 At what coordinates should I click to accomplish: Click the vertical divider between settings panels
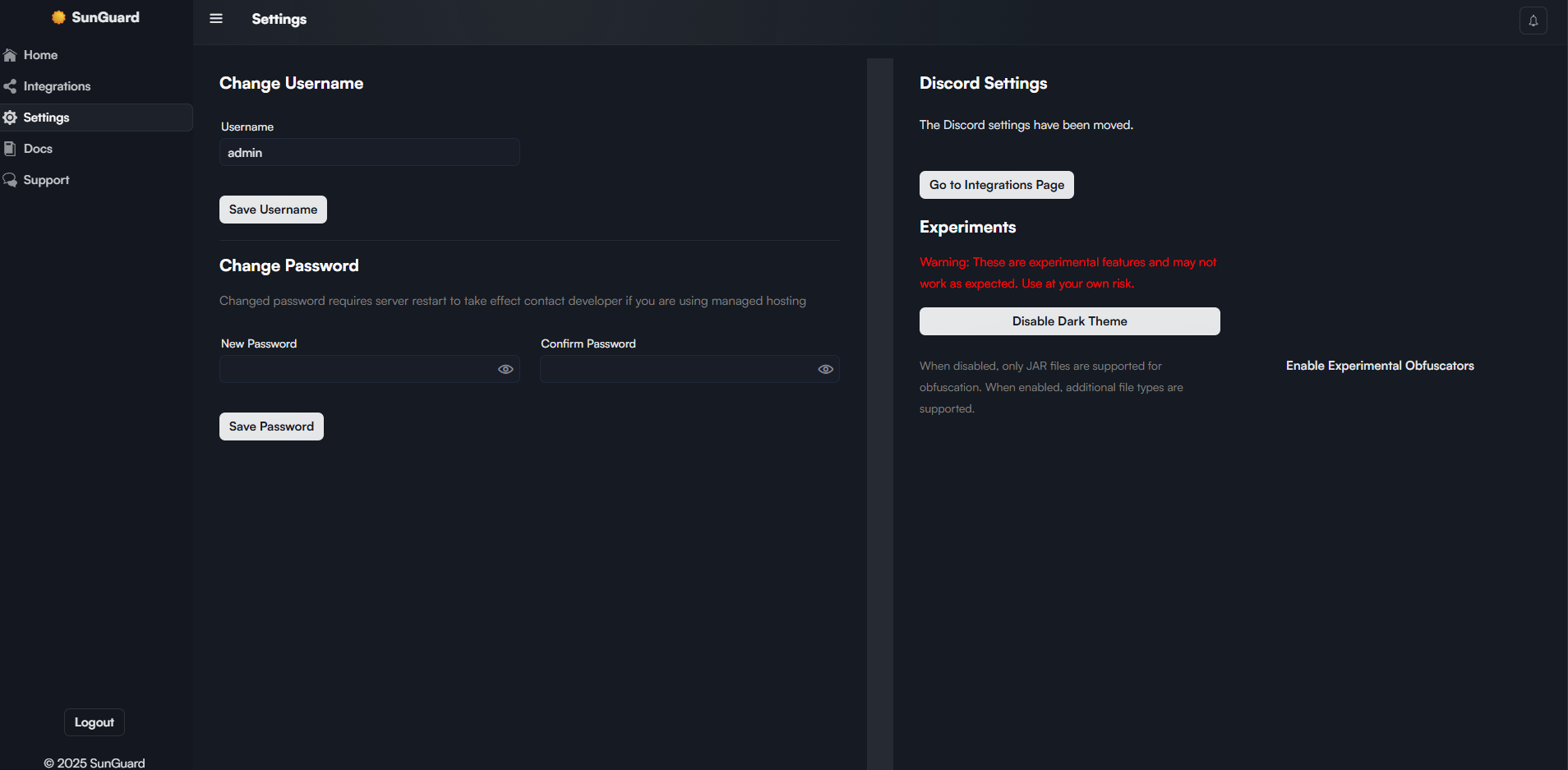[x=879, y=411]
